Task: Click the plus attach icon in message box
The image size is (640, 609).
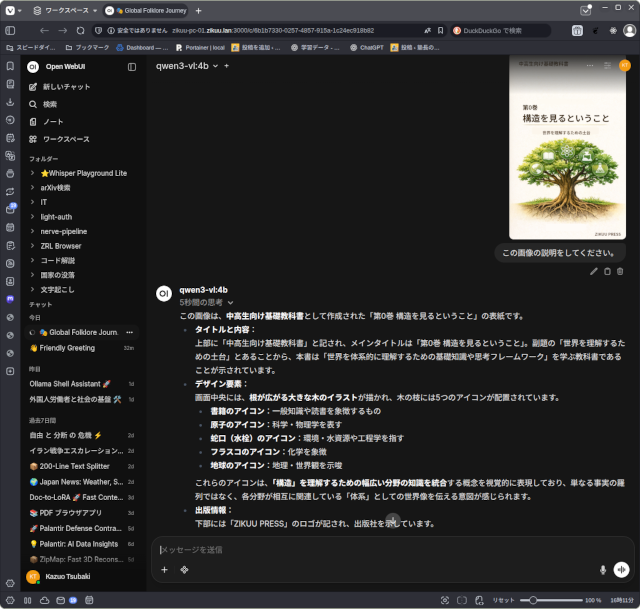Action: click(x=165, y=570)
